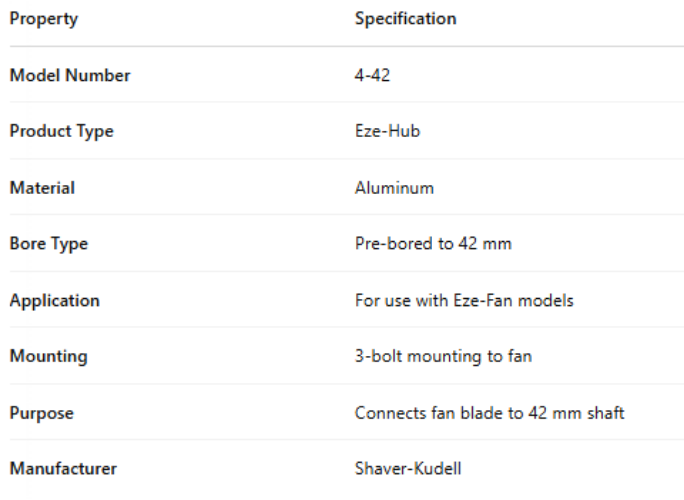Select the Purpose row label
The image size is (684, 500).
click(x=43, y=412)
